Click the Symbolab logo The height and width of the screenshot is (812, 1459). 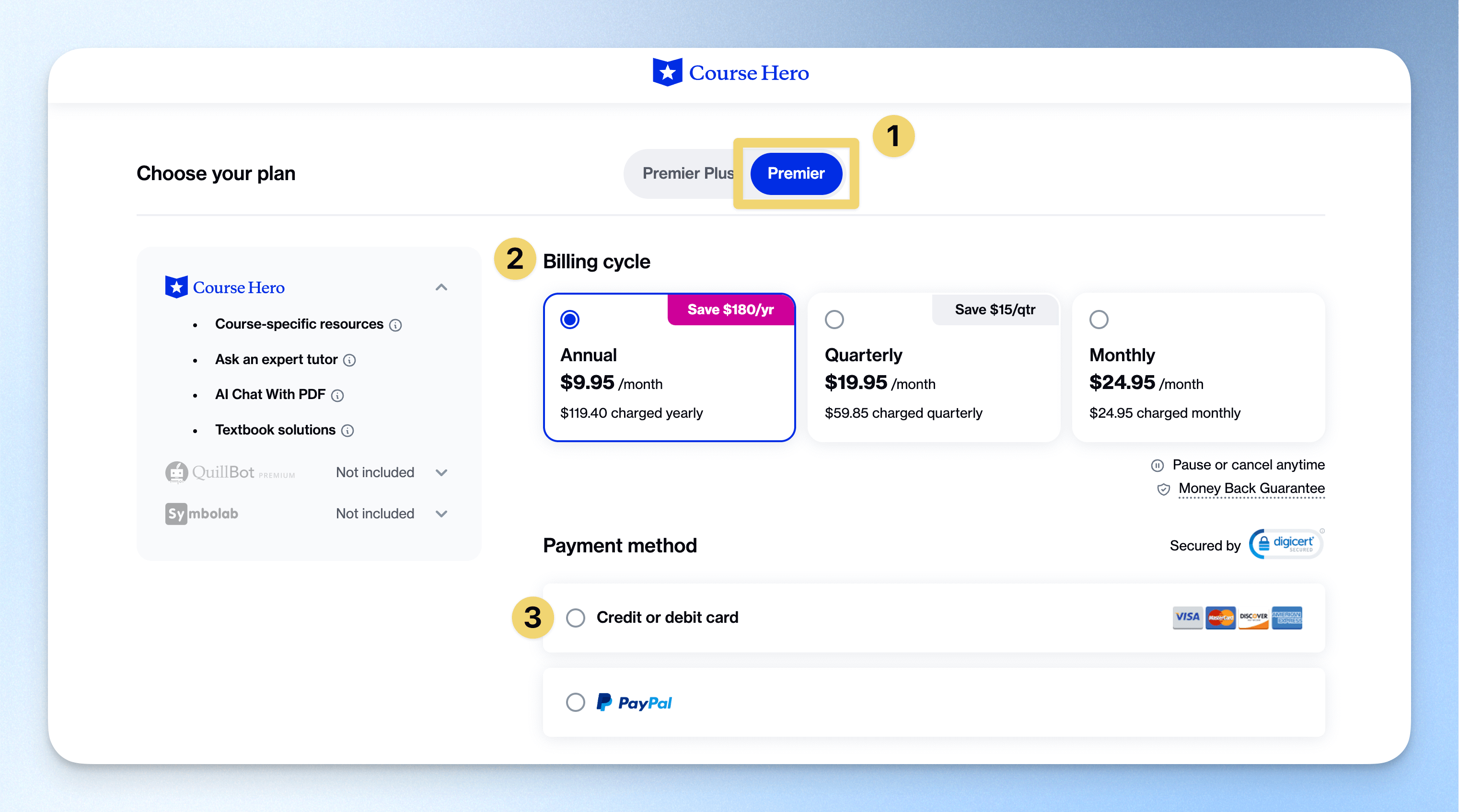(202, 514)
